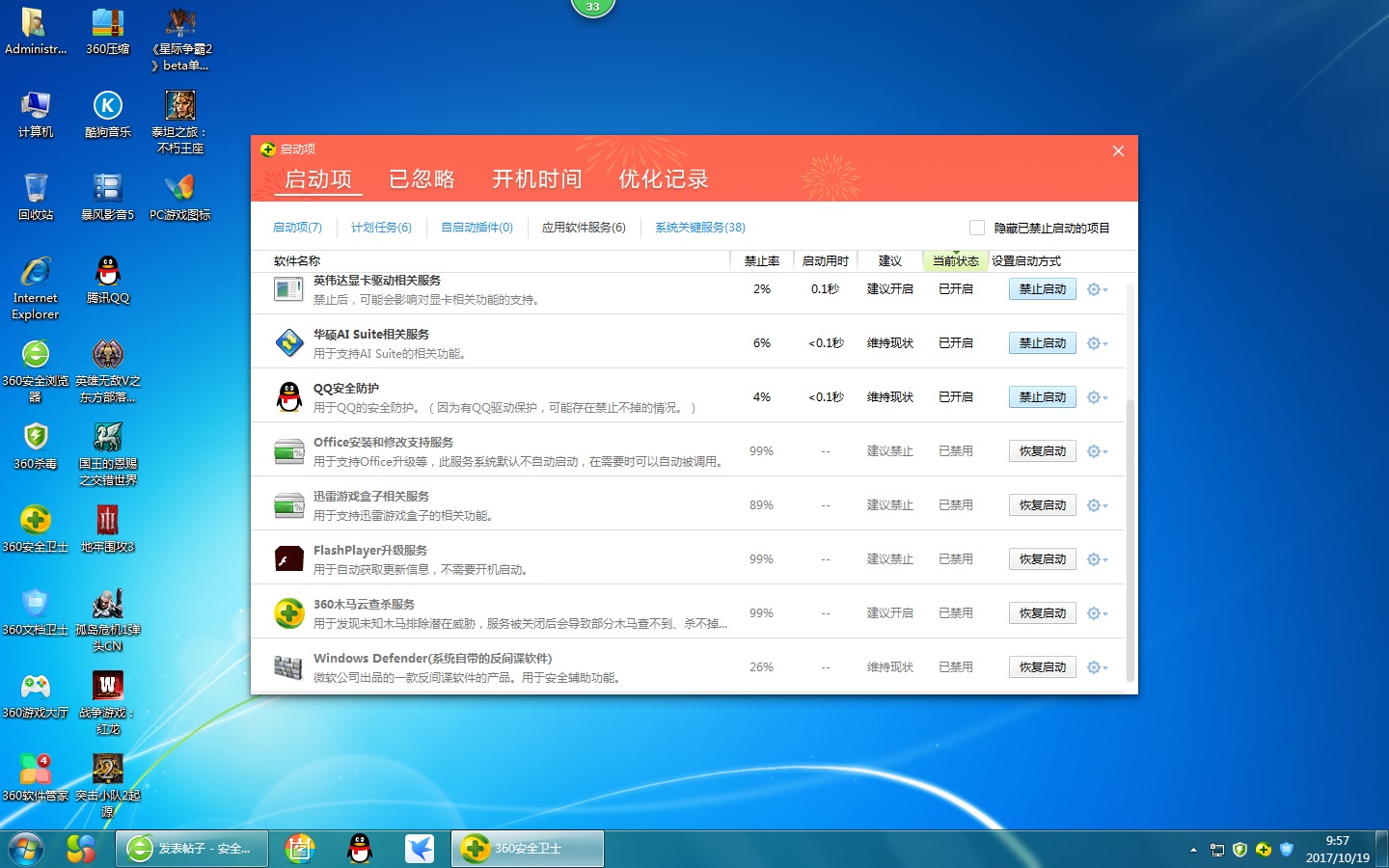Click 禁止启动 for 英伟达显卡驱动服务
This screenshot has height=868, width=1389.
pos(1043,289)
